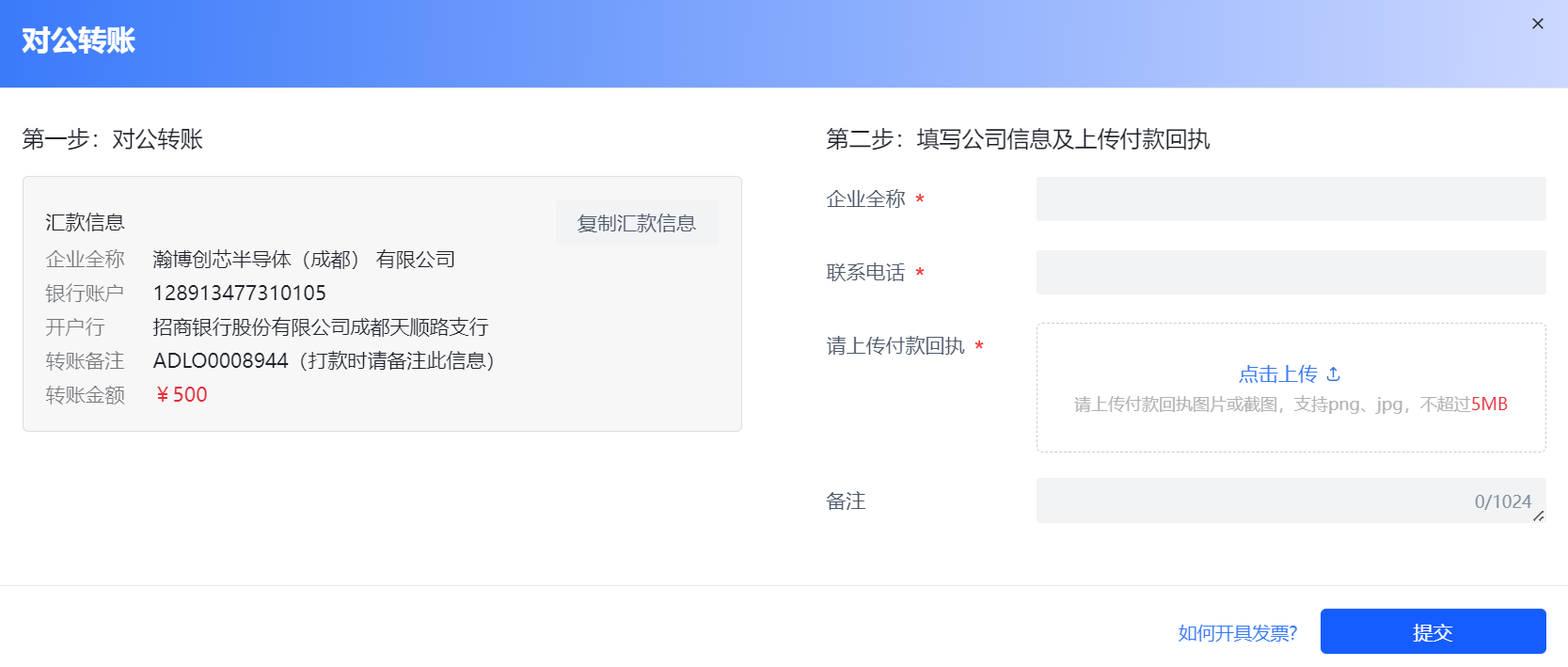Viewport: 1568px width, 667px height.
Task: Open the 如何开具发票? link
Action: 1238,633
